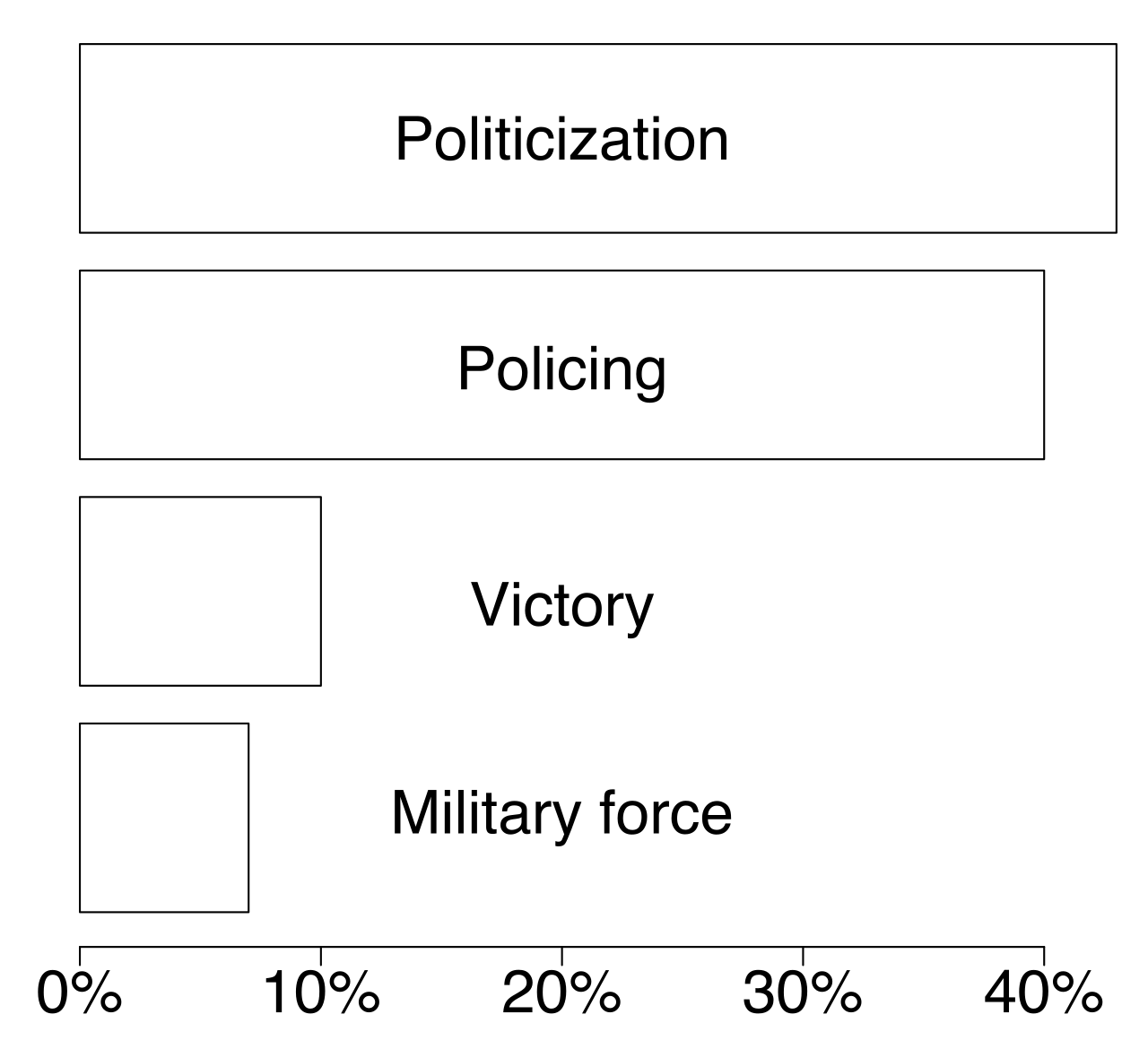This screenshot has width=1148, height=1049.
Task: Click the right edge of Policing bar
Action: pos(1044,365)
